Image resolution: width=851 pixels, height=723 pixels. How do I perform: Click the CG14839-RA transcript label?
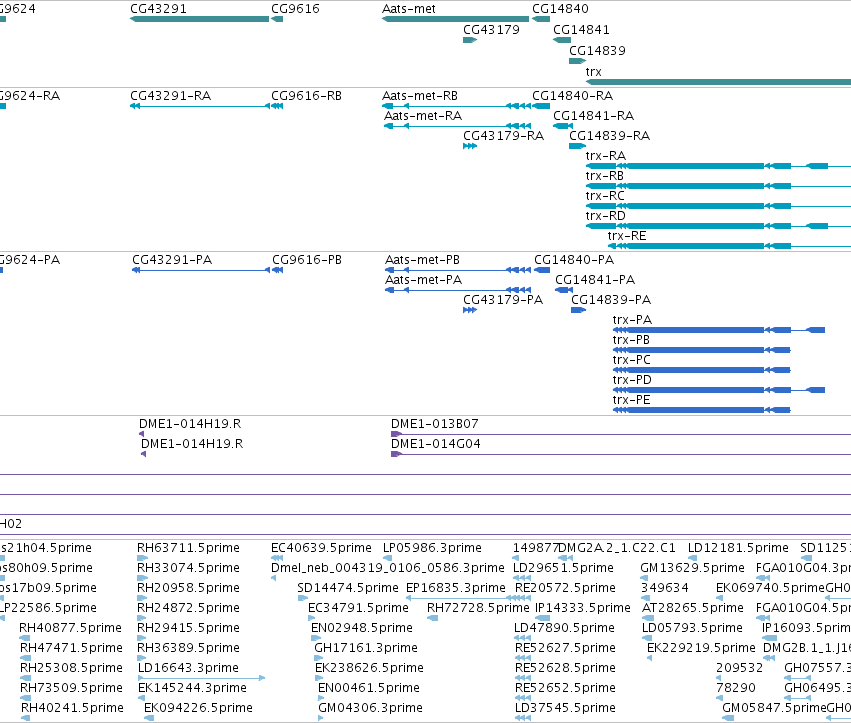coord(609,136)
